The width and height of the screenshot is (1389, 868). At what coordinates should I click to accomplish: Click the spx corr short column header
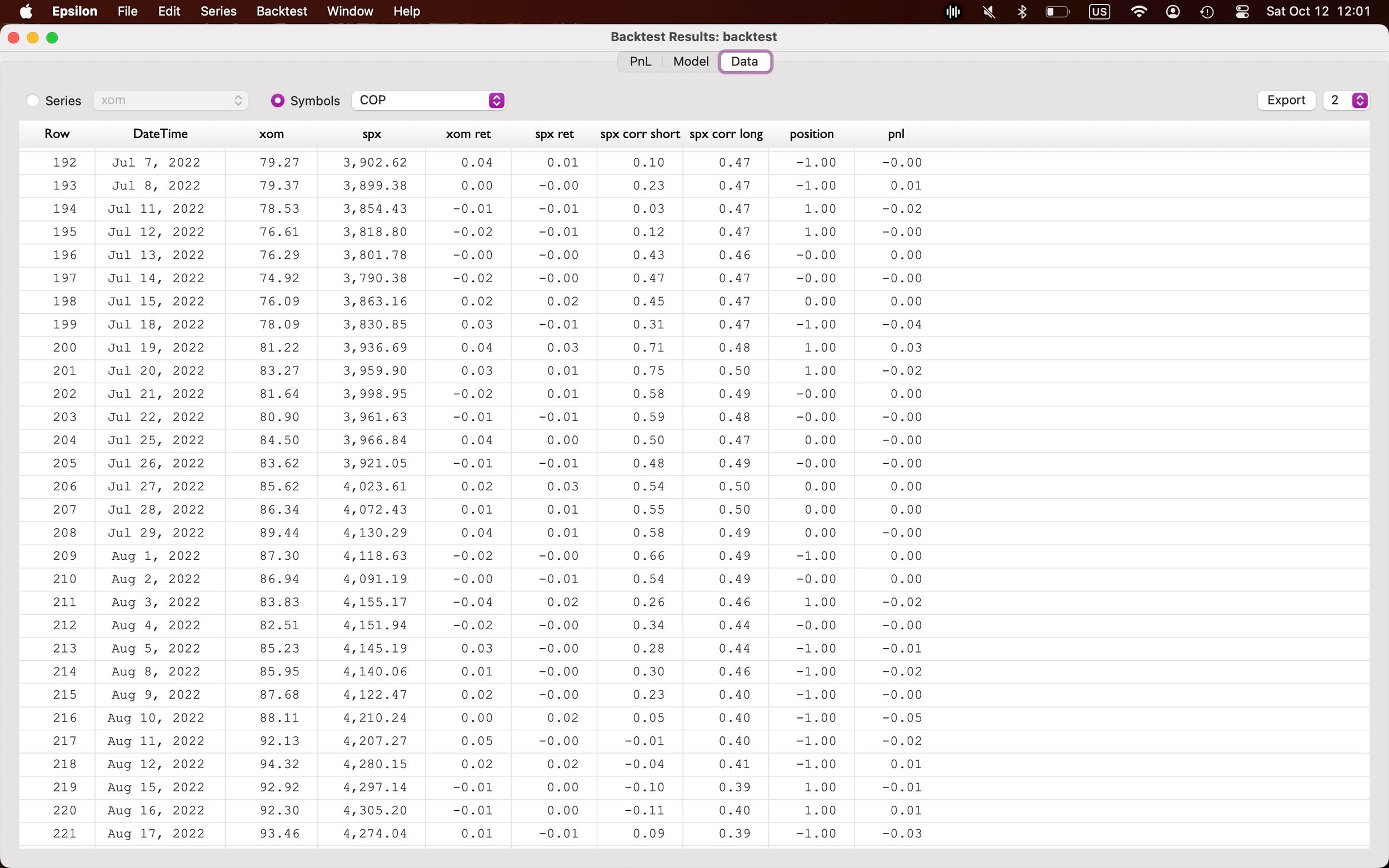(x=639, y=134)
